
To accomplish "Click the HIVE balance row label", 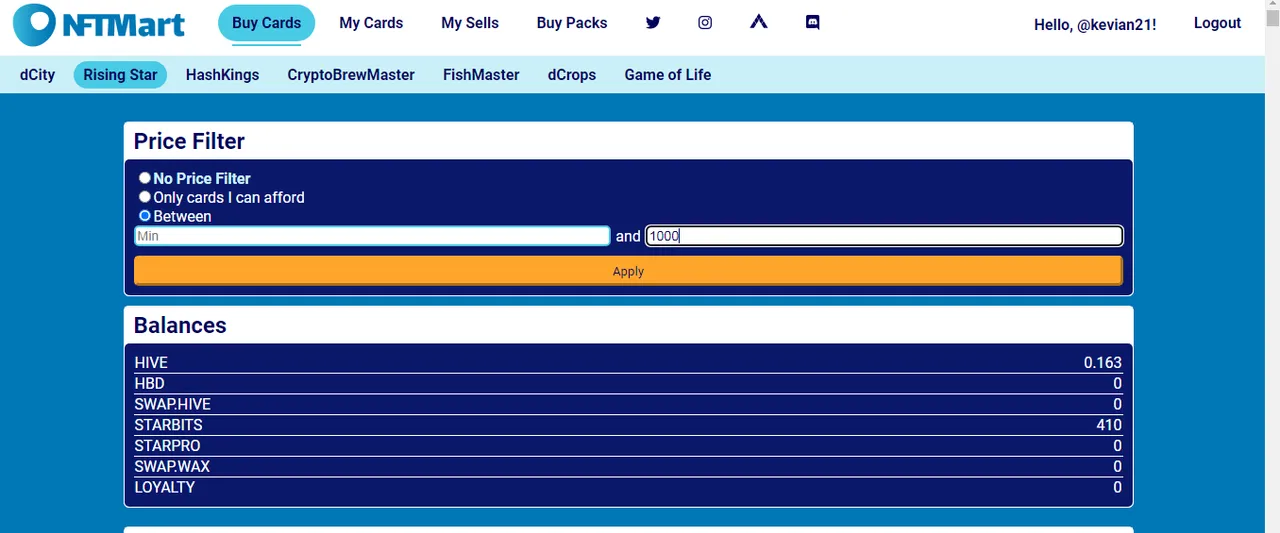I will 151,363.
